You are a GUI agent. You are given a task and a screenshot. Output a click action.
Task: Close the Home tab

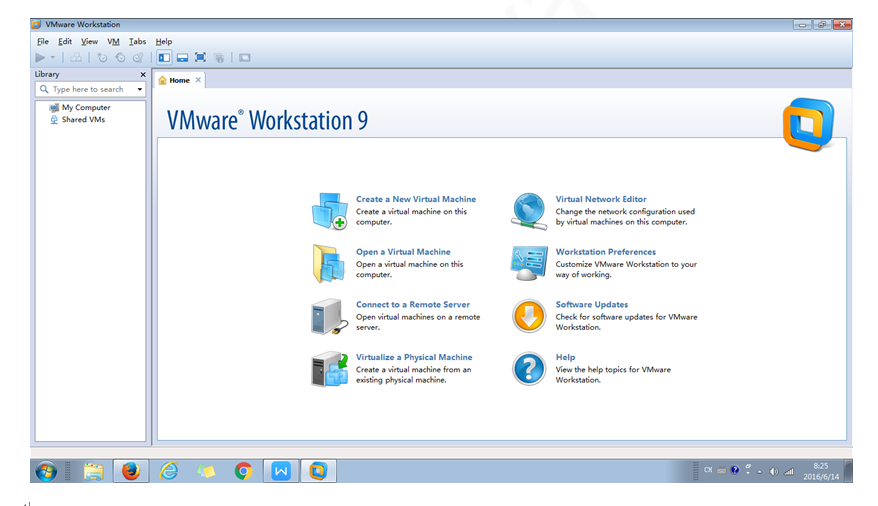pyautogui.click(x=198, y=80)
